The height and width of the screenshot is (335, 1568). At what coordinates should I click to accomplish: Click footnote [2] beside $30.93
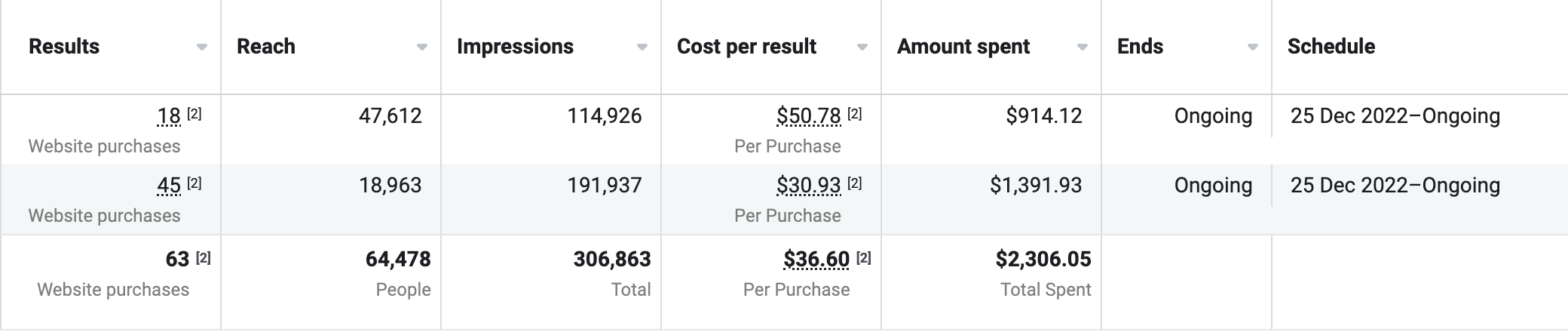point(854,183)
